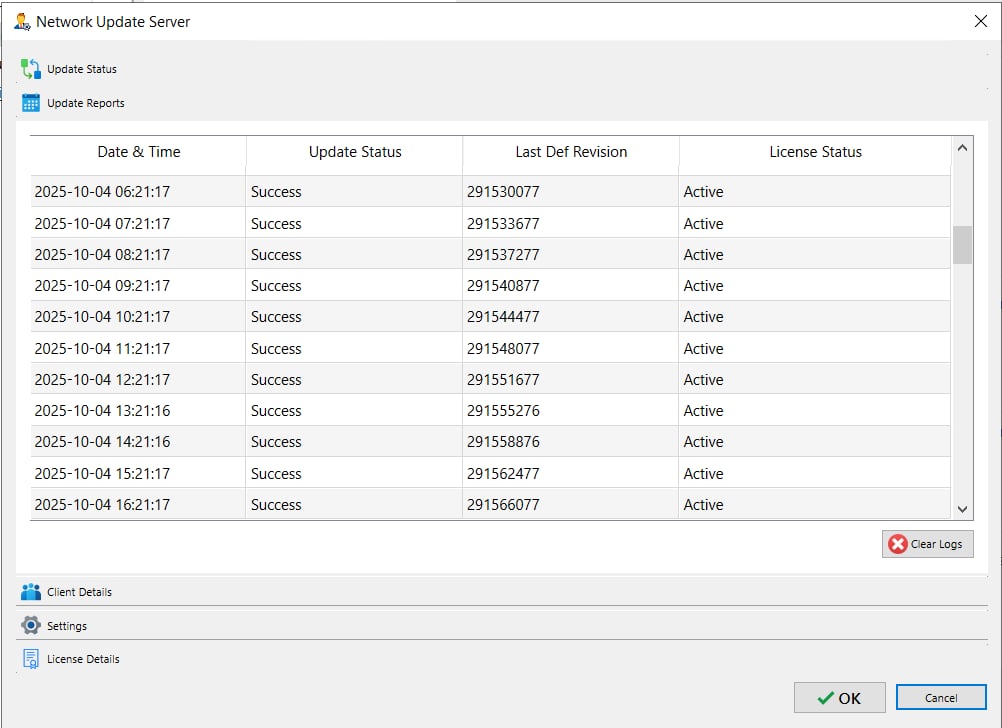Click the License Status column header
1002x728 pixels.
pyautogui.click(x=815, y=152)
